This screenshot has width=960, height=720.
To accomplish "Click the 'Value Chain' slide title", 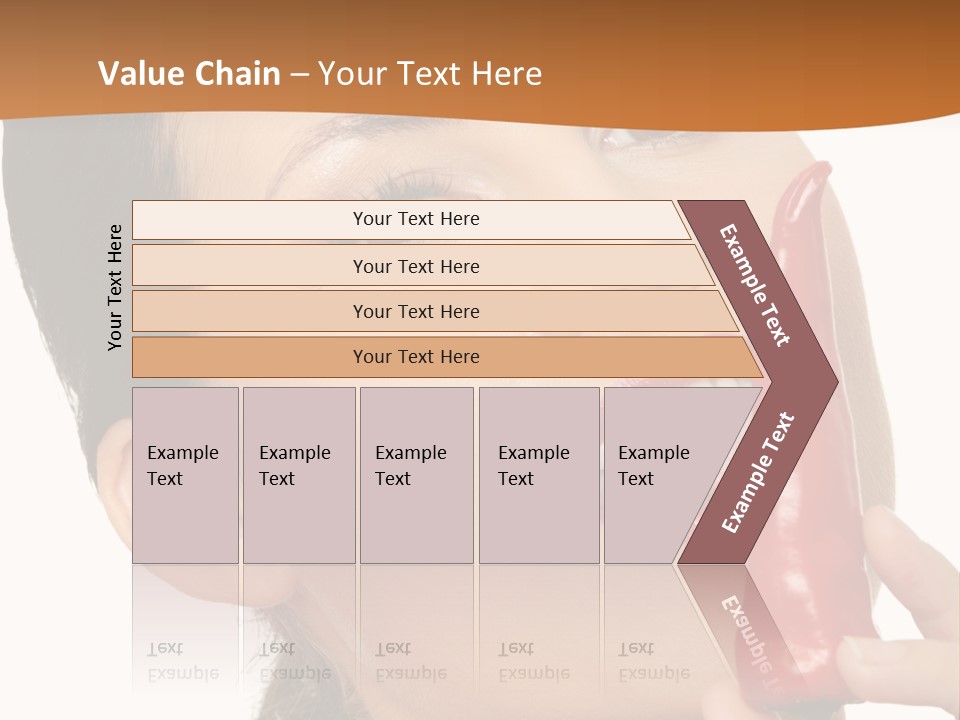I will point(189,74).
